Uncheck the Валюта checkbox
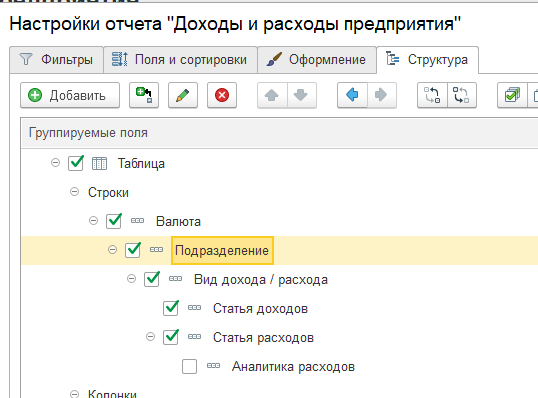 (114, 221)
